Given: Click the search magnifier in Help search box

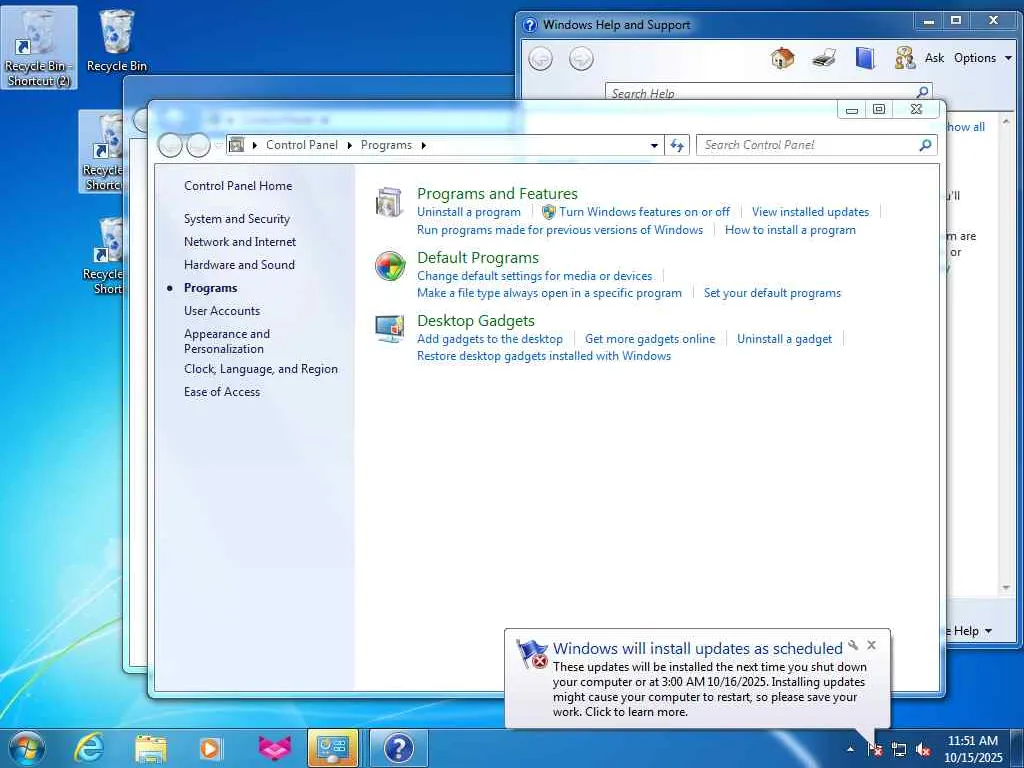Looking at the screenshot, I should click(x=922, y=93).
